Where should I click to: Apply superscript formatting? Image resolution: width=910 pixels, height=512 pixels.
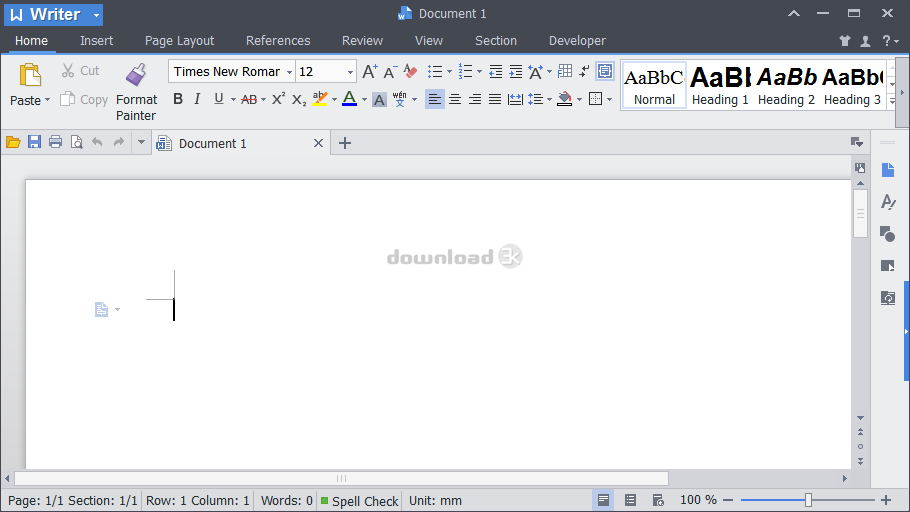278,99
